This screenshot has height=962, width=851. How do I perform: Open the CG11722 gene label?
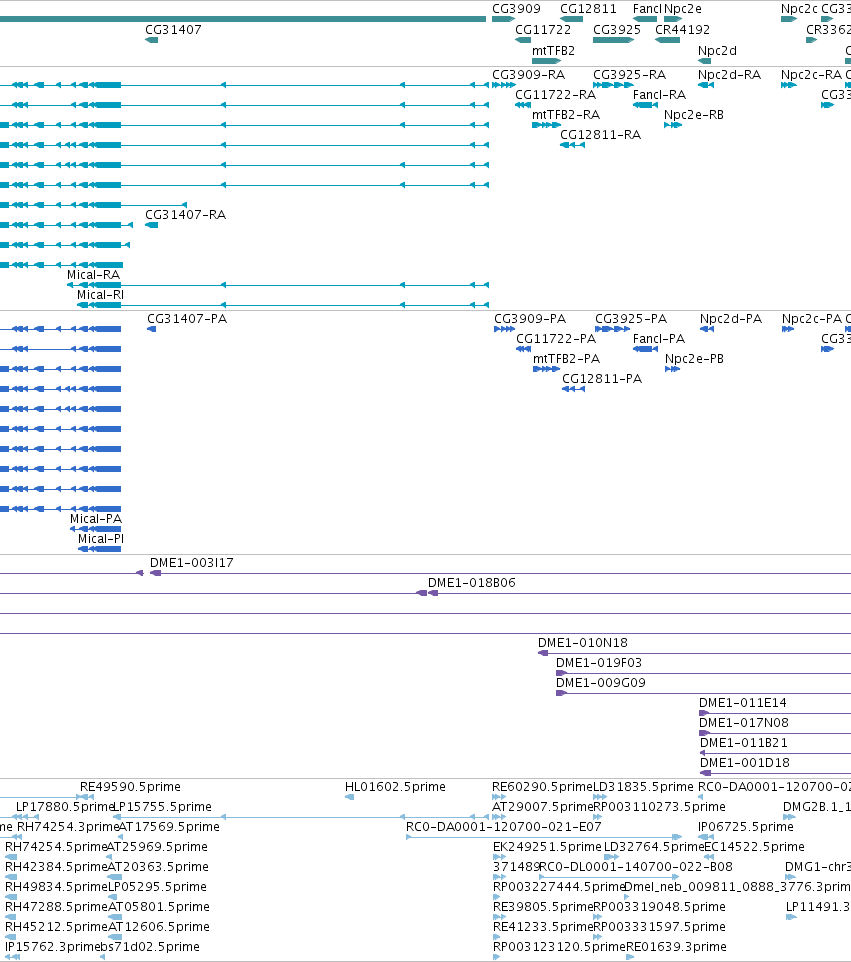[542, 30]
